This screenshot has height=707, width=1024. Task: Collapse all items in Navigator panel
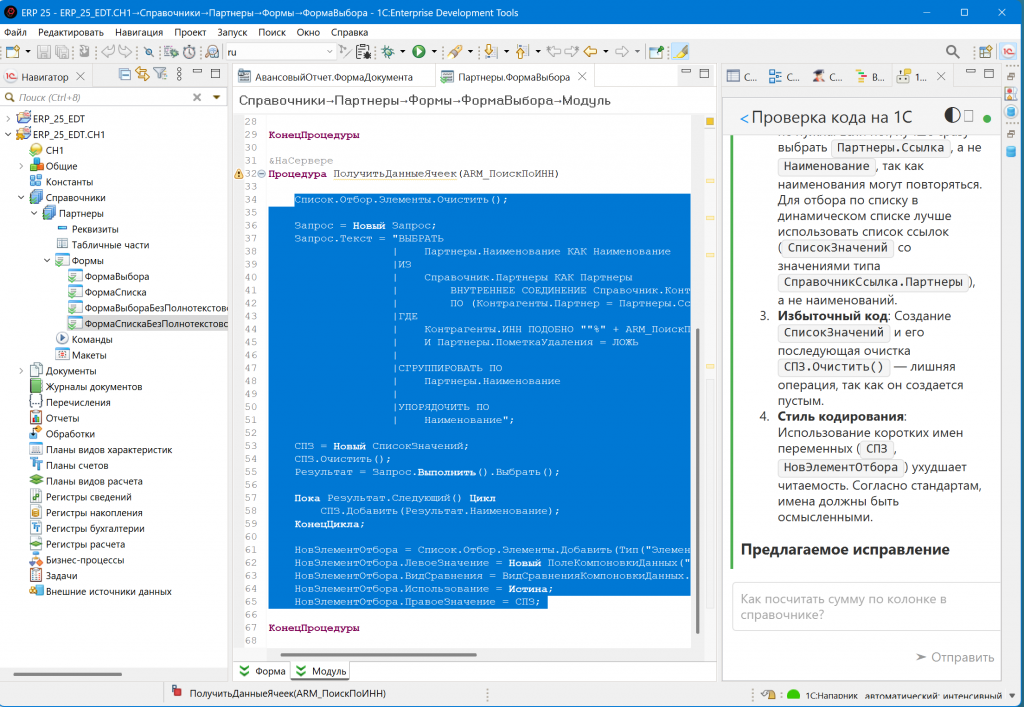125,75
